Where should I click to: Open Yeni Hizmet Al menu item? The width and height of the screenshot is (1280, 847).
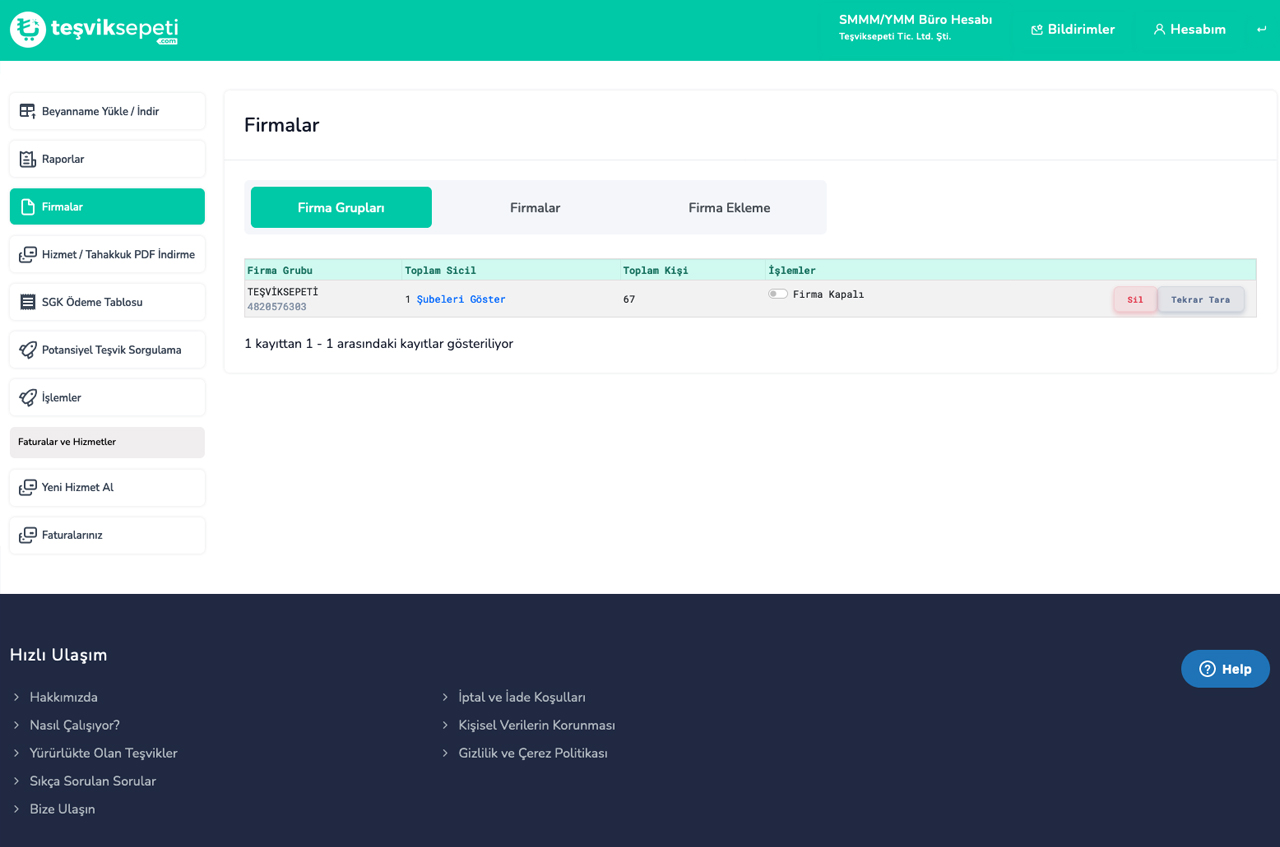click(107, 488)
